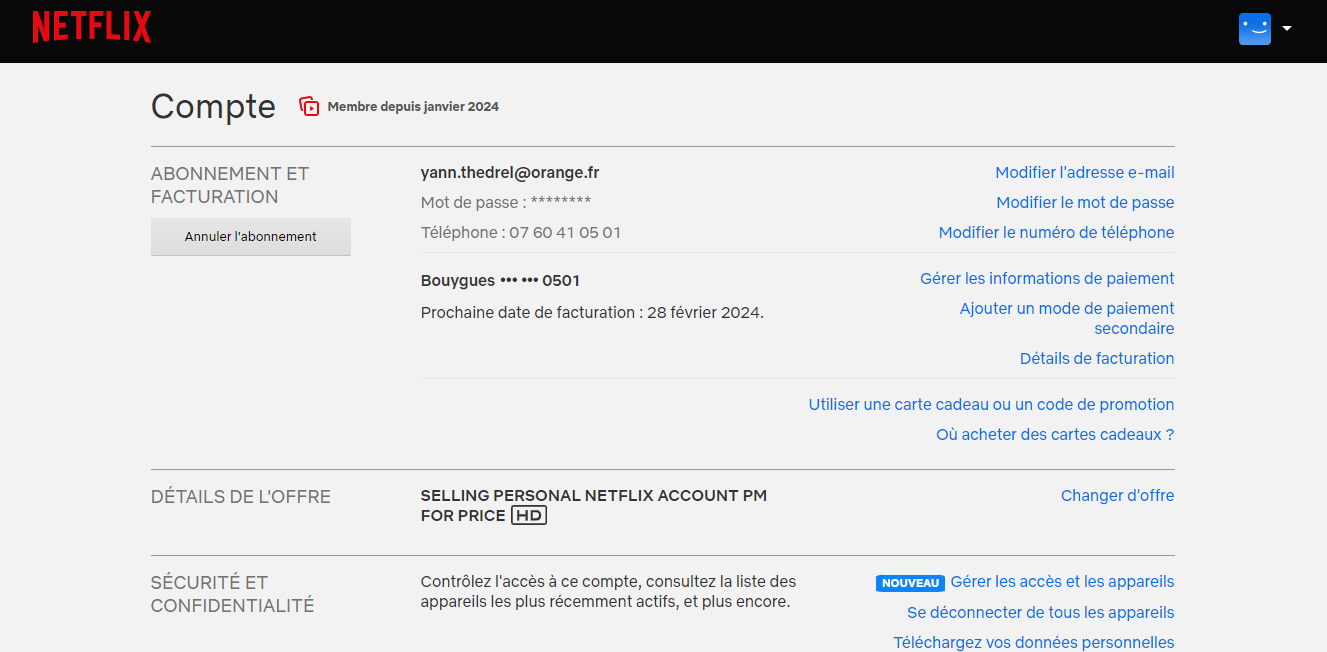Click the Bouygues payment method text

500,281
